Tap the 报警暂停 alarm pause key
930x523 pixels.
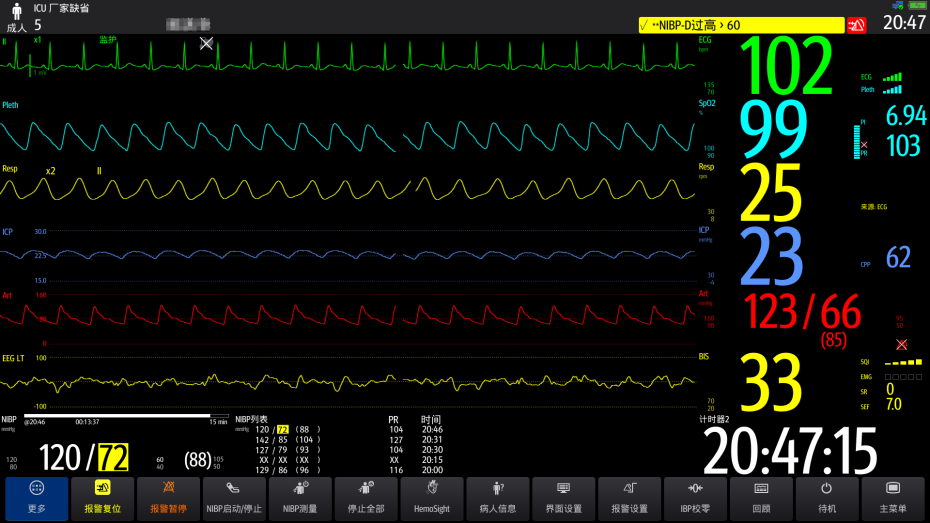coord(168,499)
